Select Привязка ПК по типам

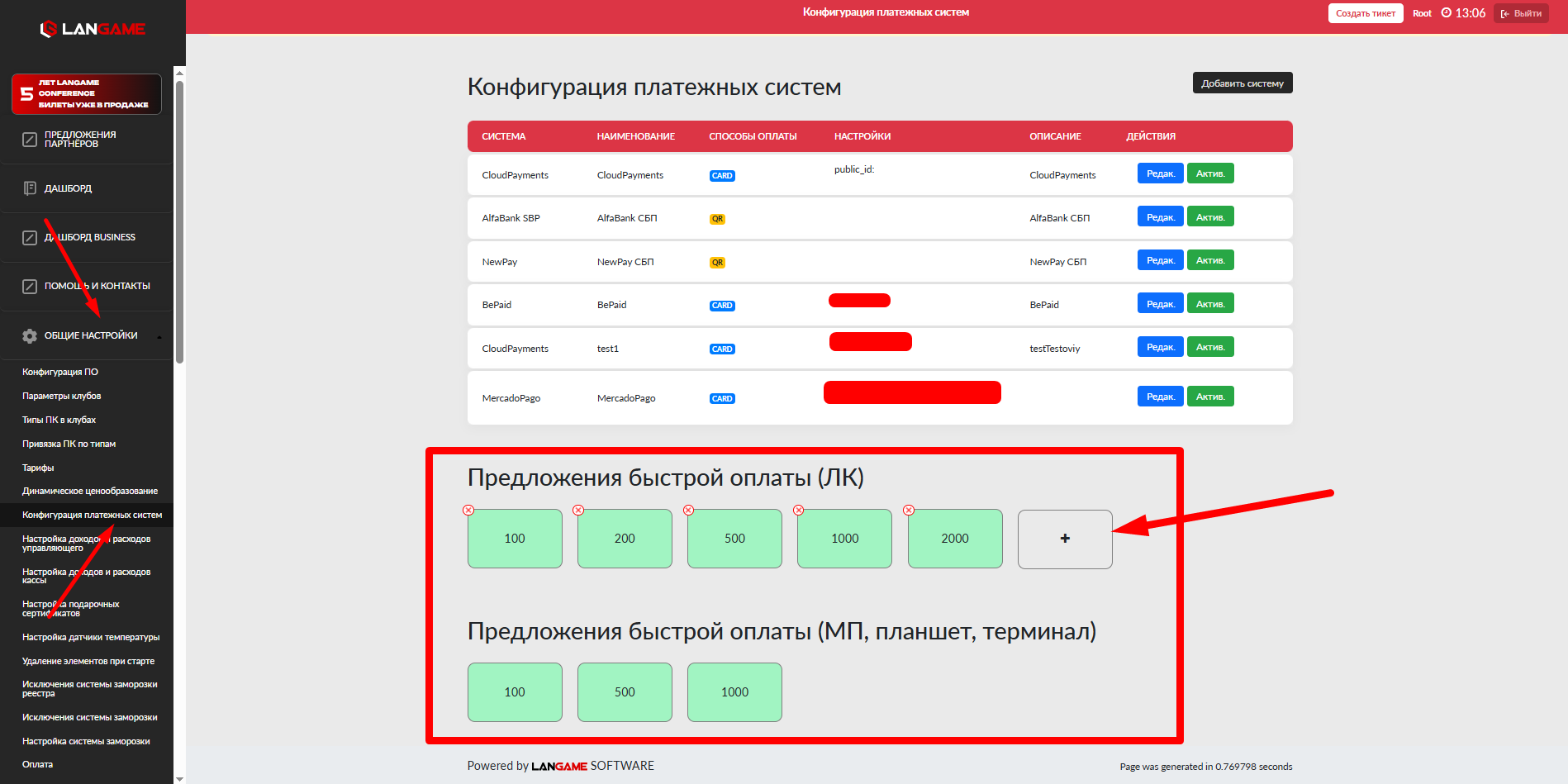(69, 444)
